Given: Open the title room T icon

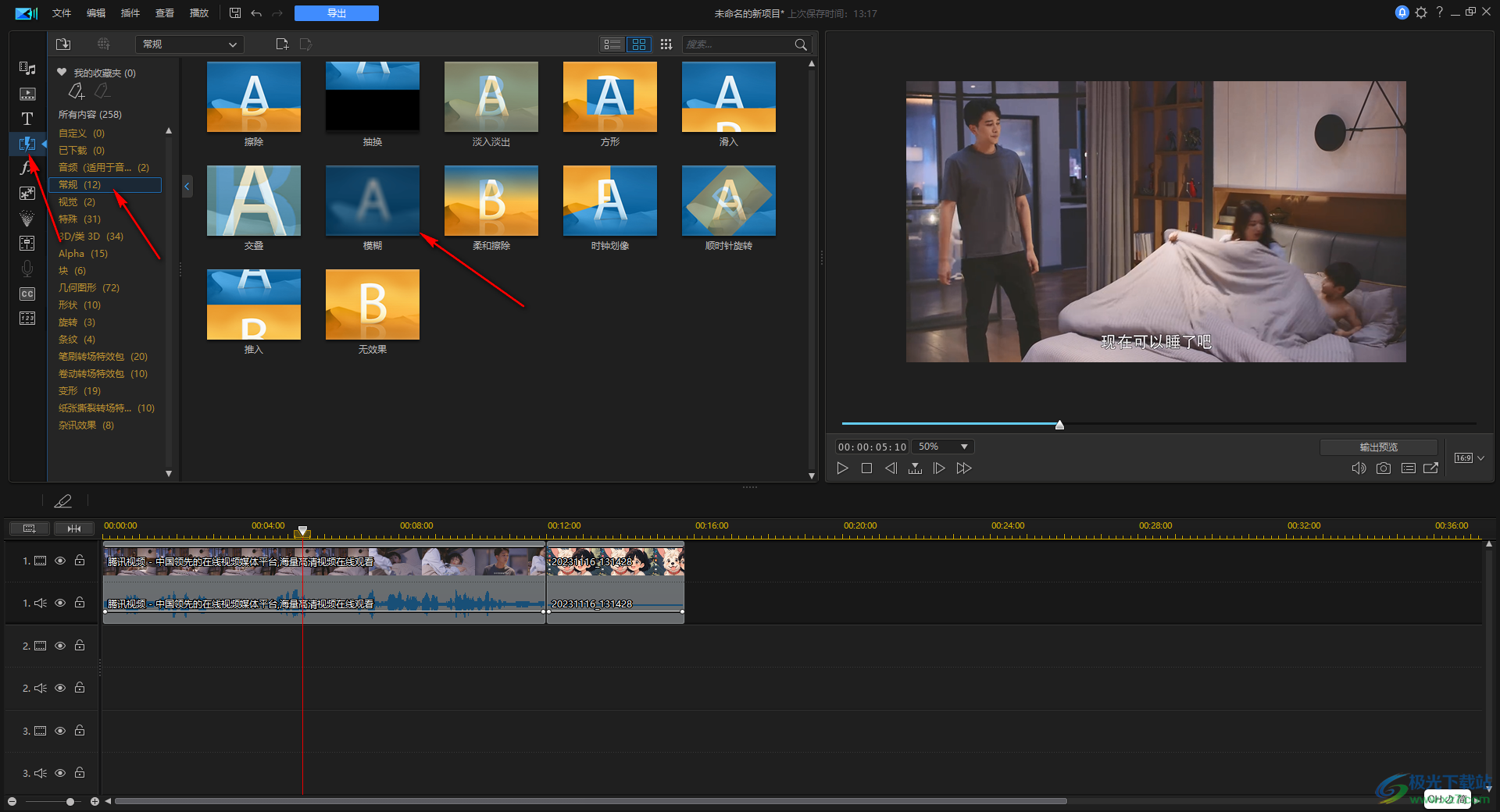Looking at the screenshot, I should (27, 119).
